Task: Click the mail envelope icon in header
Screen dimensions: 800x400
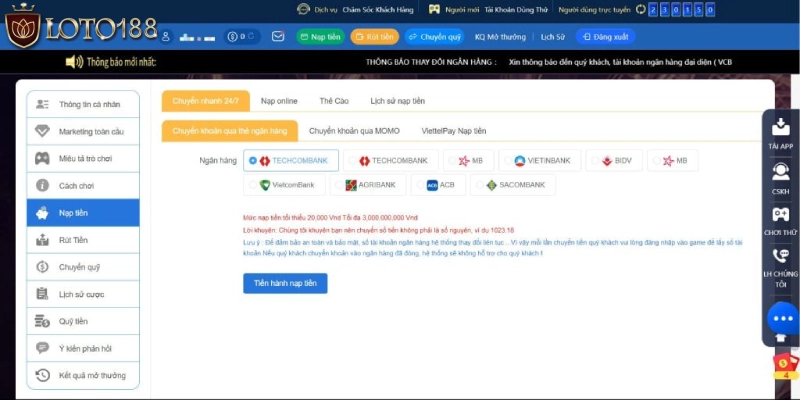Action: point(278,37)
